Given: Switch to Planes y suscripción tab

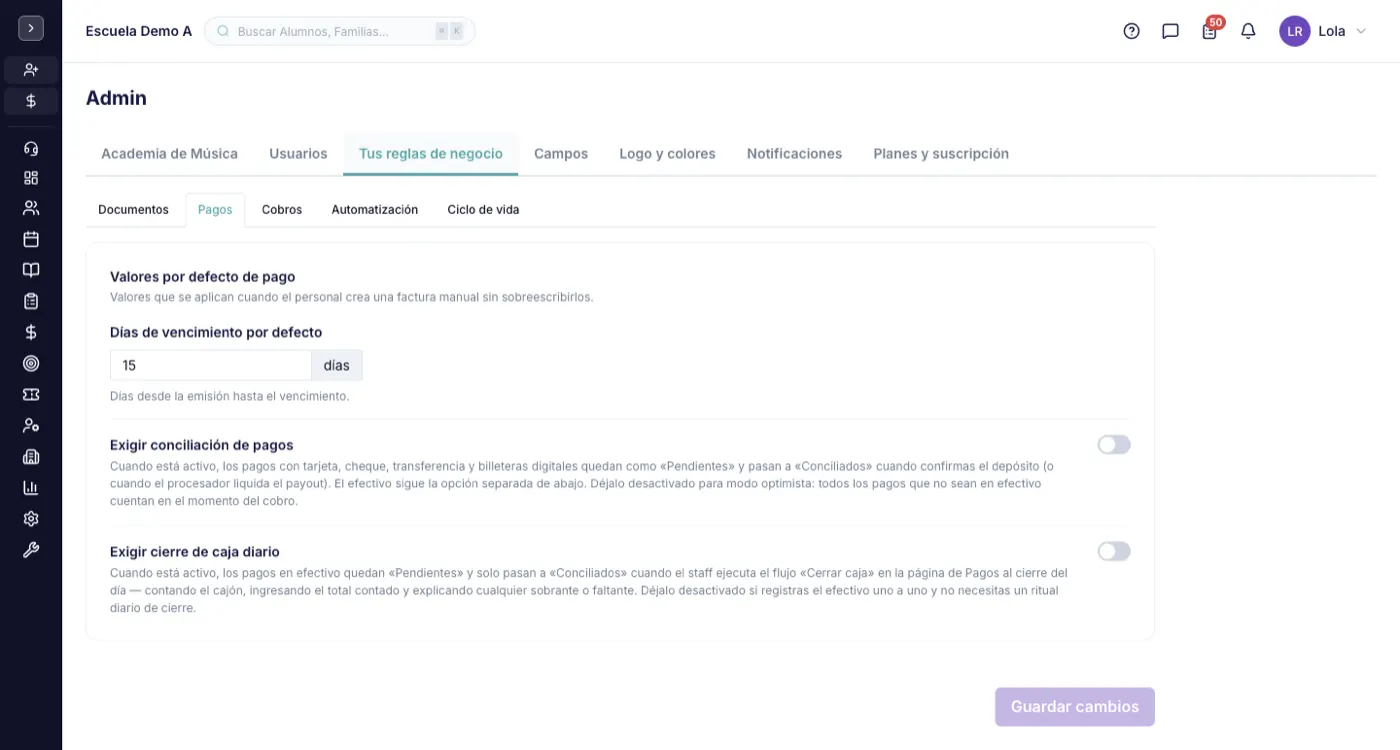Looking at the screenshot, I should click(941, 154).
